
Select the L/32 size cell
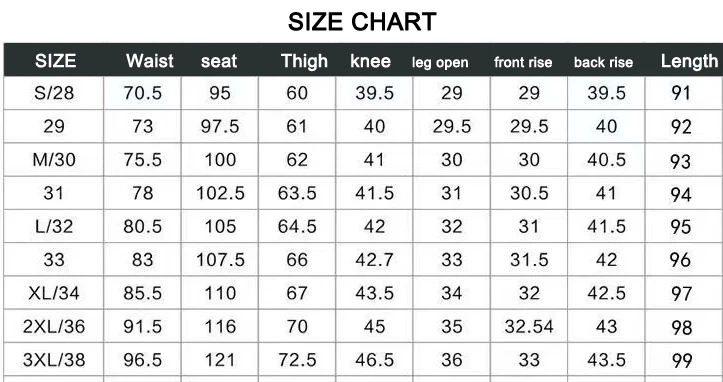(54, 227)
